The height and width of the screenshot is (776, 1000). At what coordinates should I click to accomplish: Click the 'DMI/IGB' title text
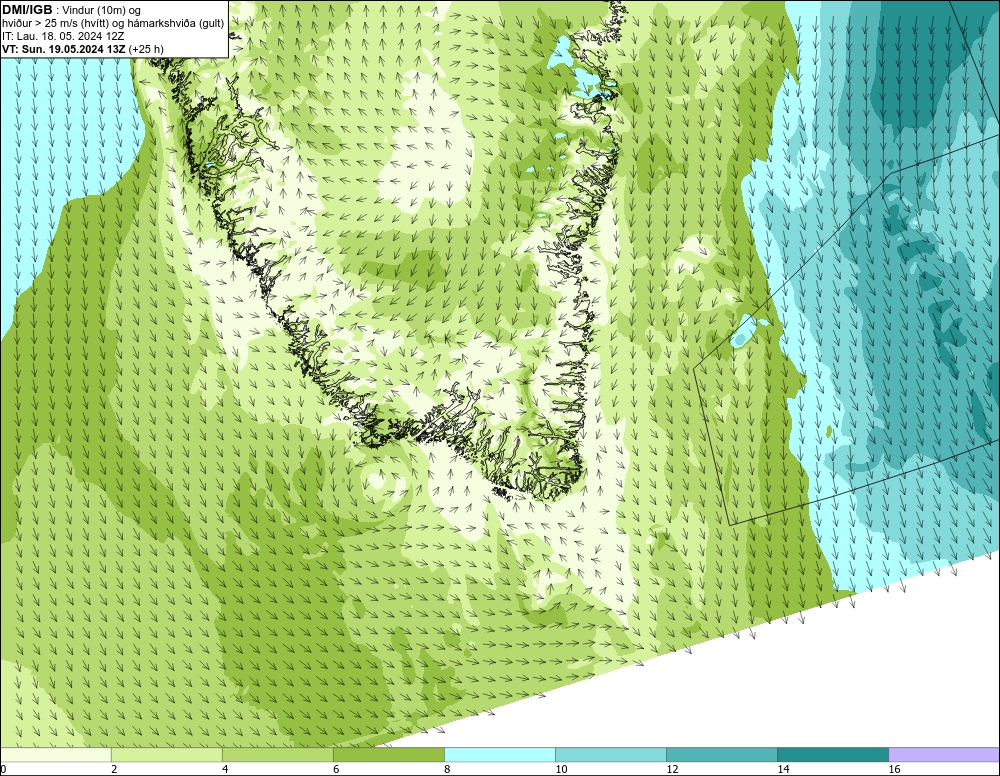[x=27, y=10]
